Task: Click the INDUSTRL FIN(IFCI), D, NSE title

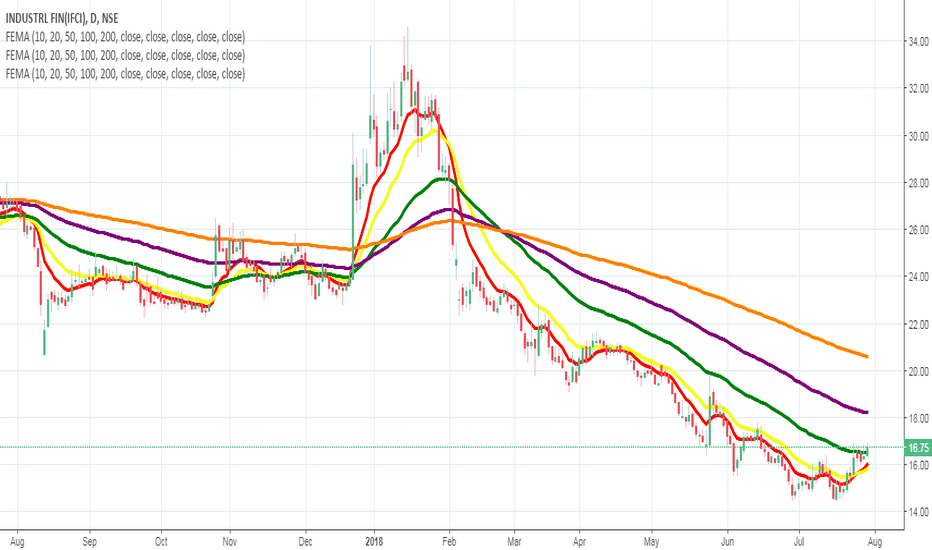Action: [62, 18]
